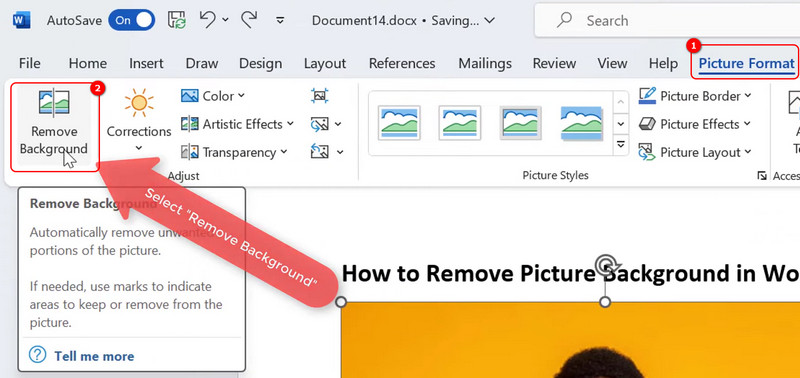800x378 pixels.
Task: Click the Change Picture icon
Action: 319,124
